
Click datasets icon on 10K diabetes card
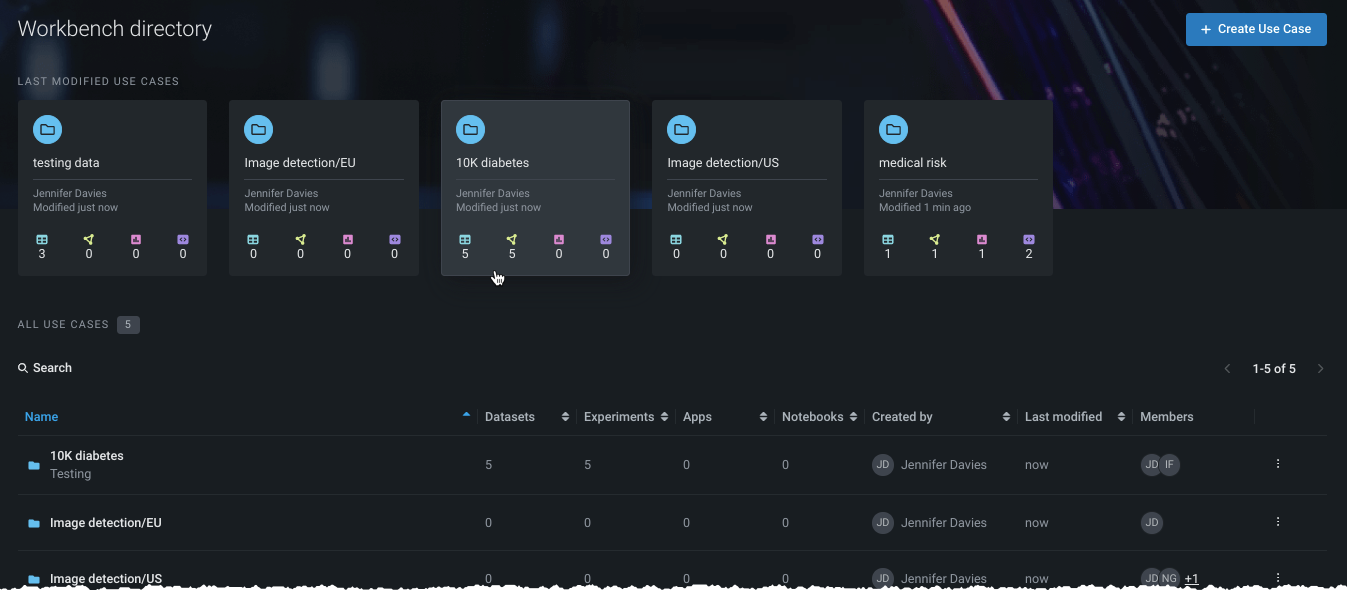[465, 240]
